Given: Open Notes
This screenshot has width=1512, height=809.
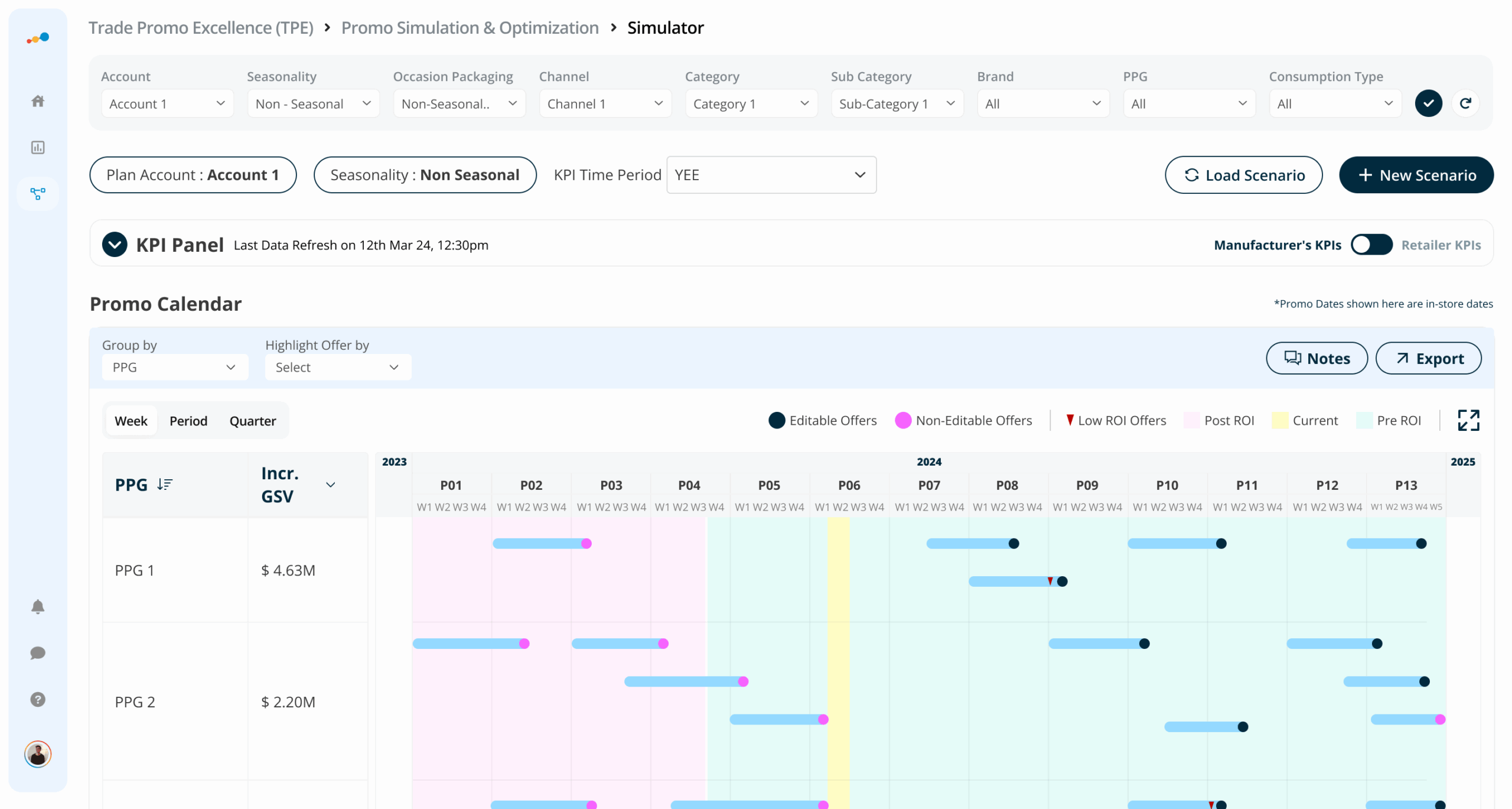Looking at the screenshot, I should 1317,358.
